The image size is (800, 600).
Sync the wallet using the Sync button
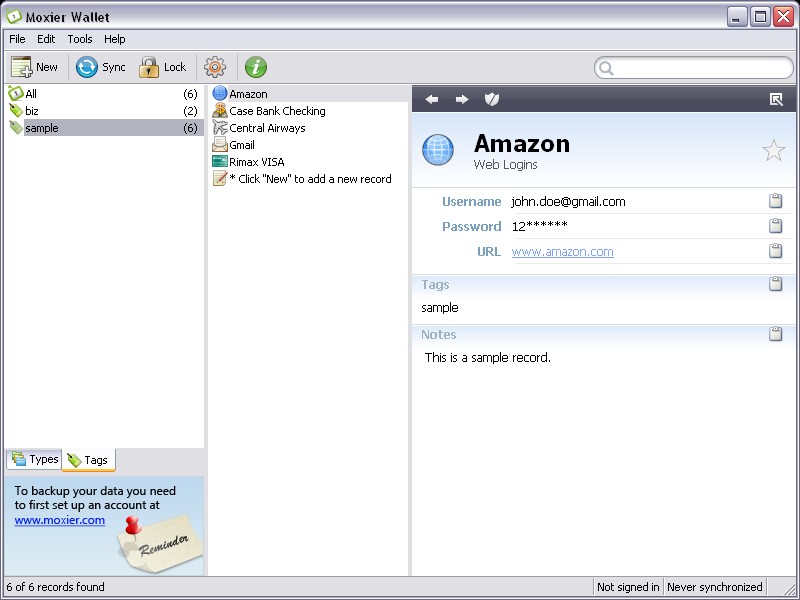[101, 67]
